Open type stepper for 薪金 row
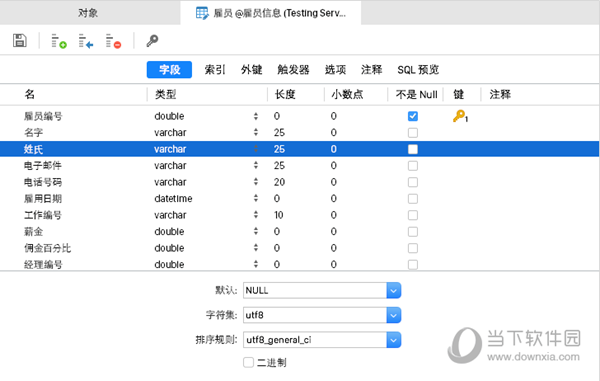 (256, 231)
